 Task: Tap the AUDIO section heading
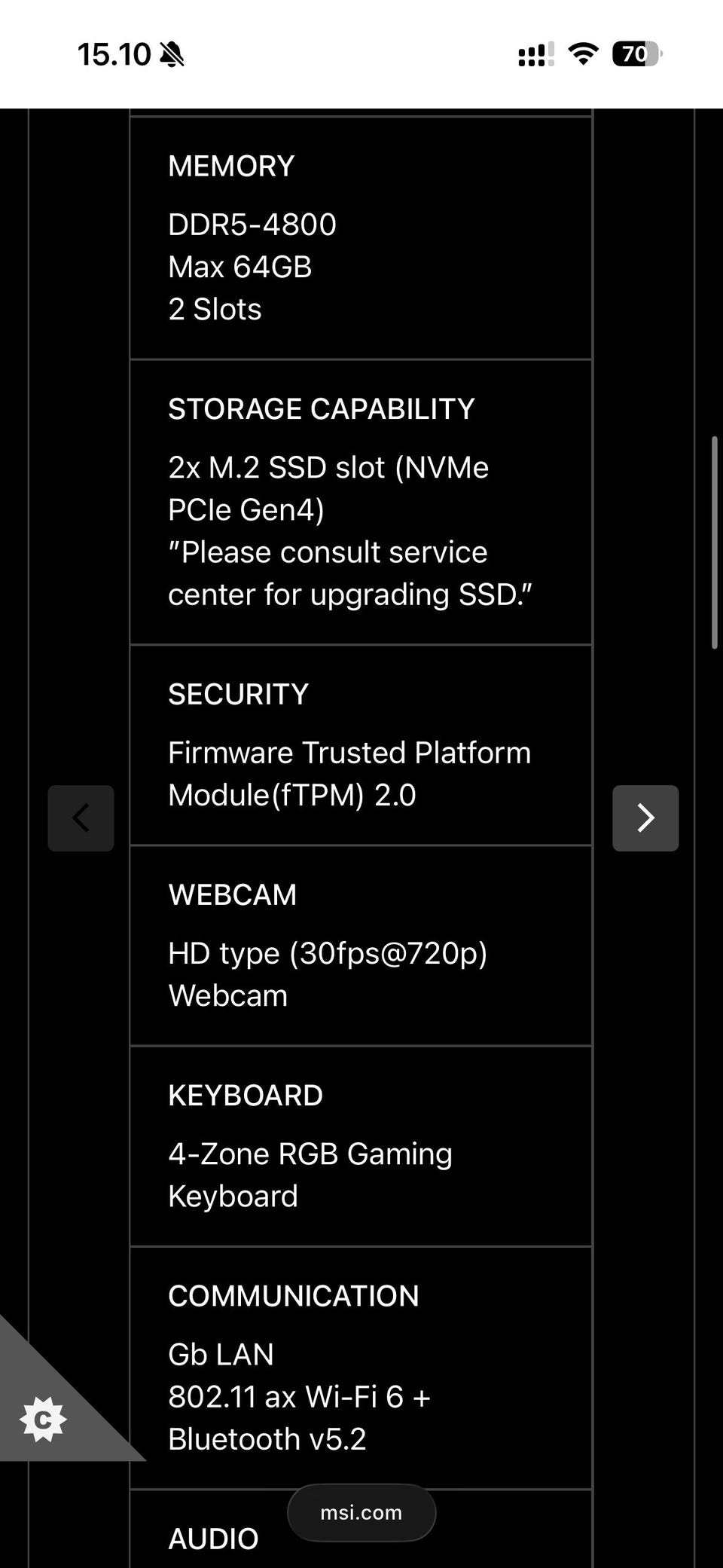coord(213,1539)
